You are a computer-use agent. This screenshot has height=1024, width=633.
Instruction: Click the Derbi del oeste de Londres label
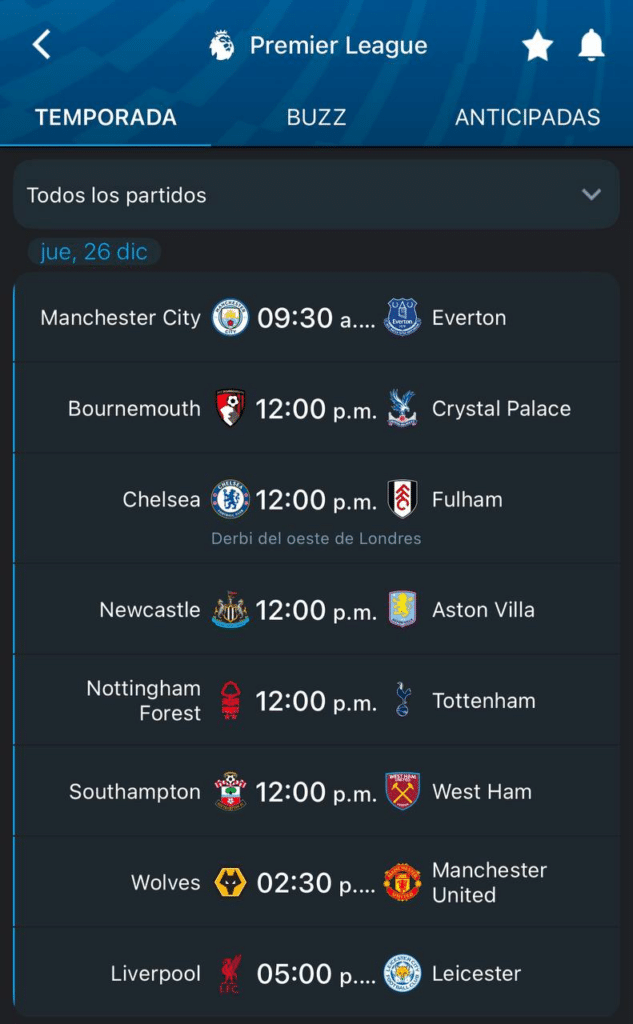click(x=316, y=537)
